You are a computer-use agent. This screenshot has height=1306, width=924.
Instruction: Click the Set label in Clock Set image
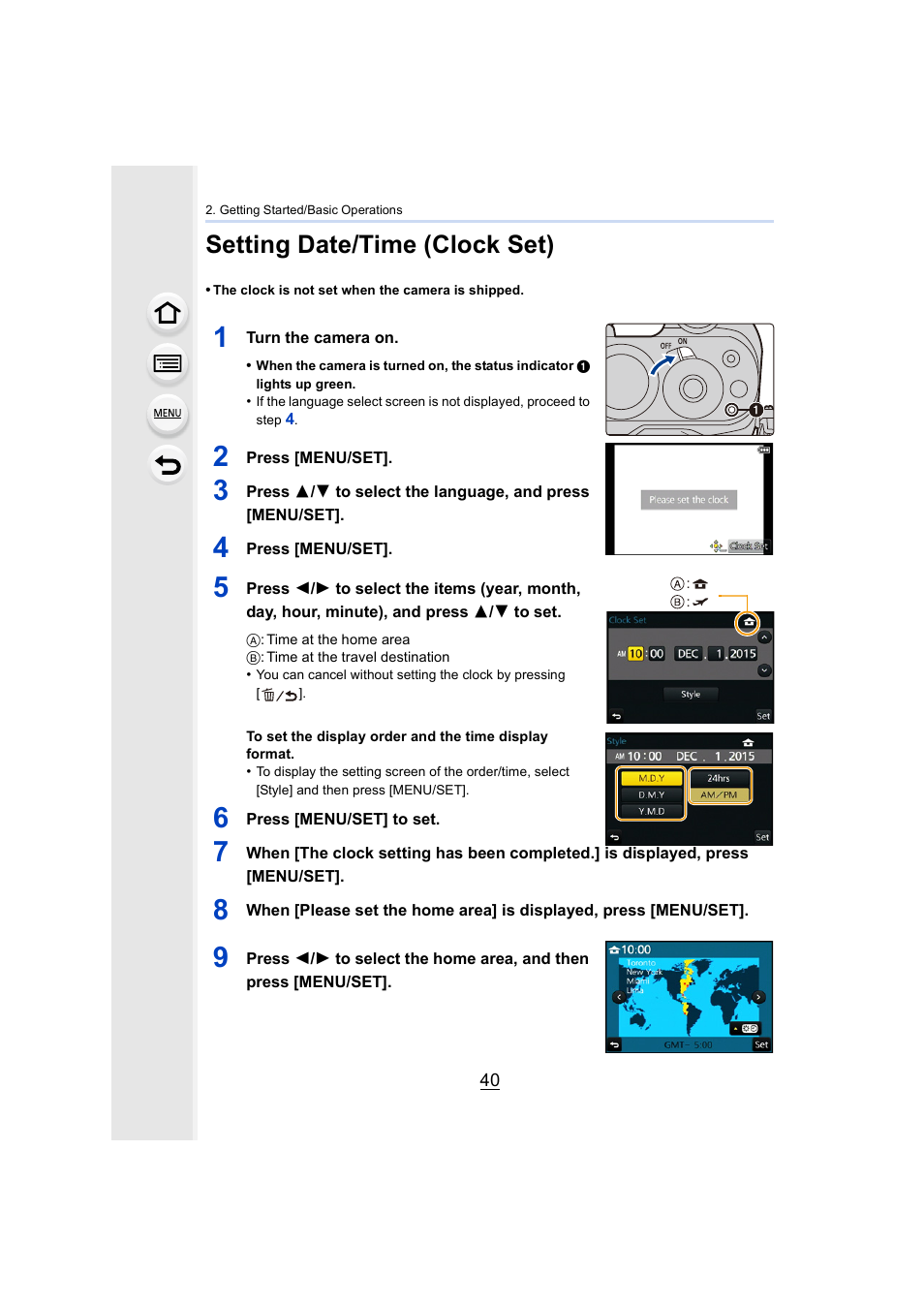click(x=763, y=717)
